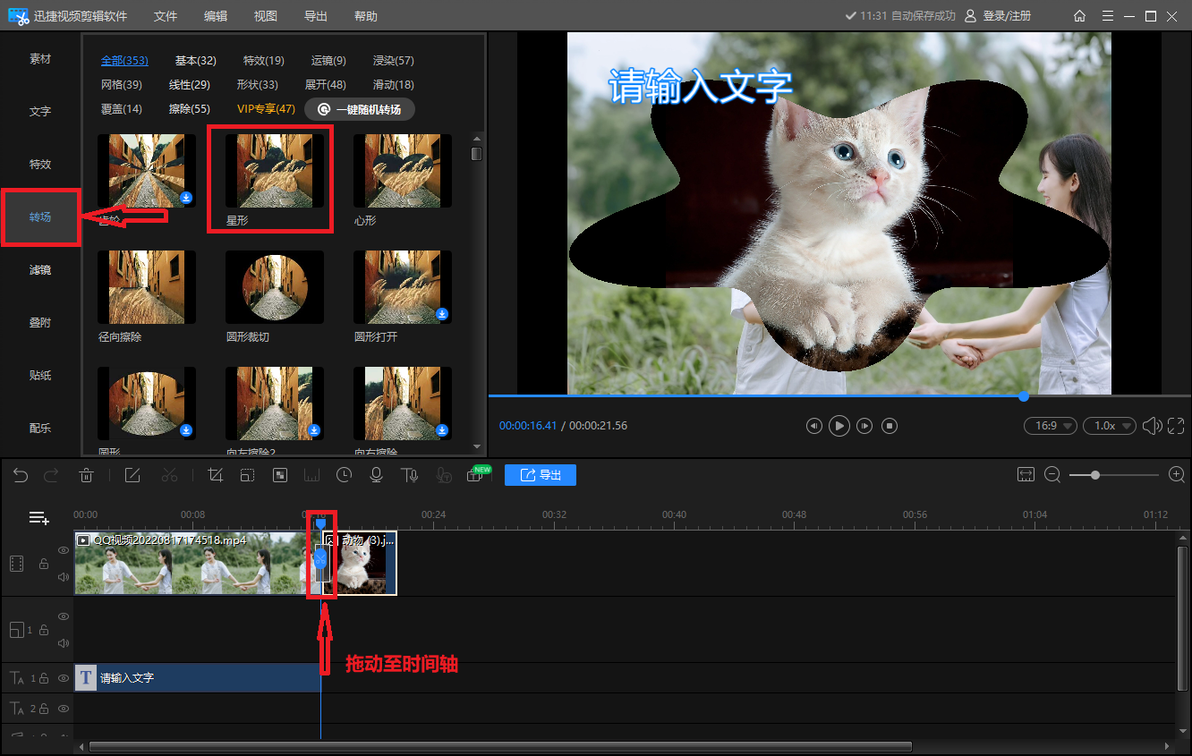Viewport: 1192px width, 756px height.
Task: Stop the preview playback
Action: 889,426
